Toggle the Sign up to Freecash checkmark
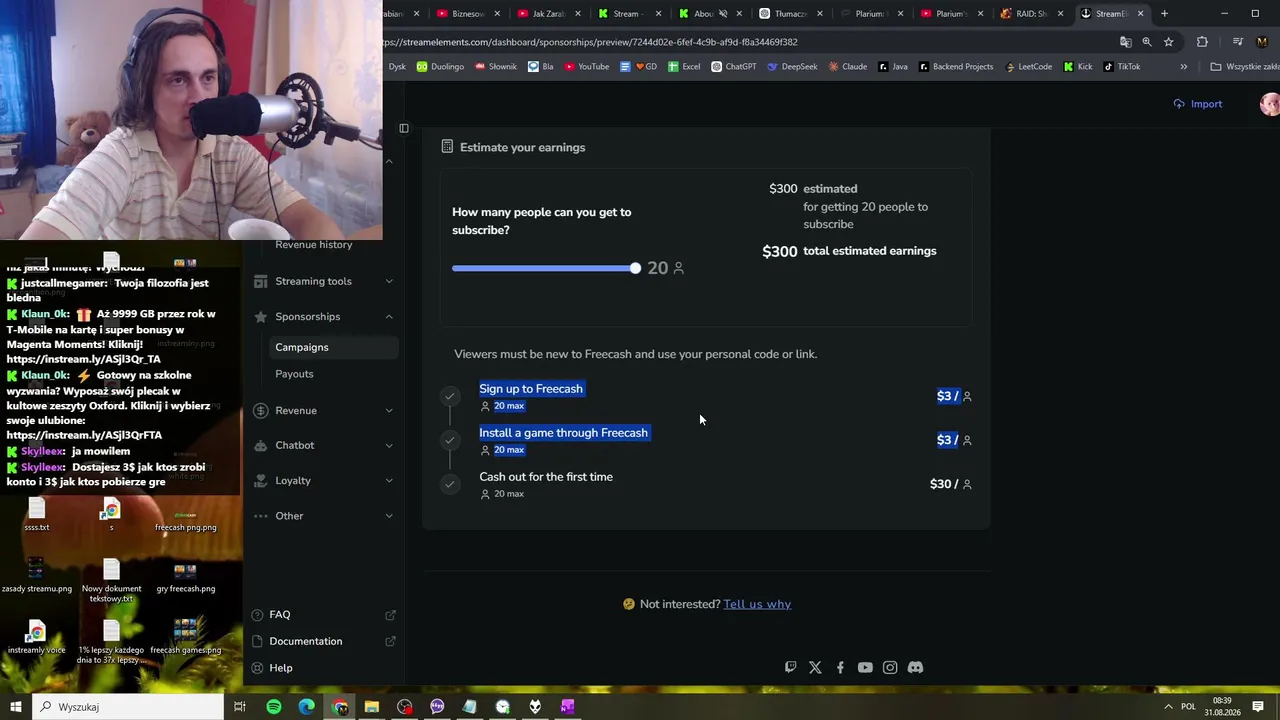 [450, 396]
